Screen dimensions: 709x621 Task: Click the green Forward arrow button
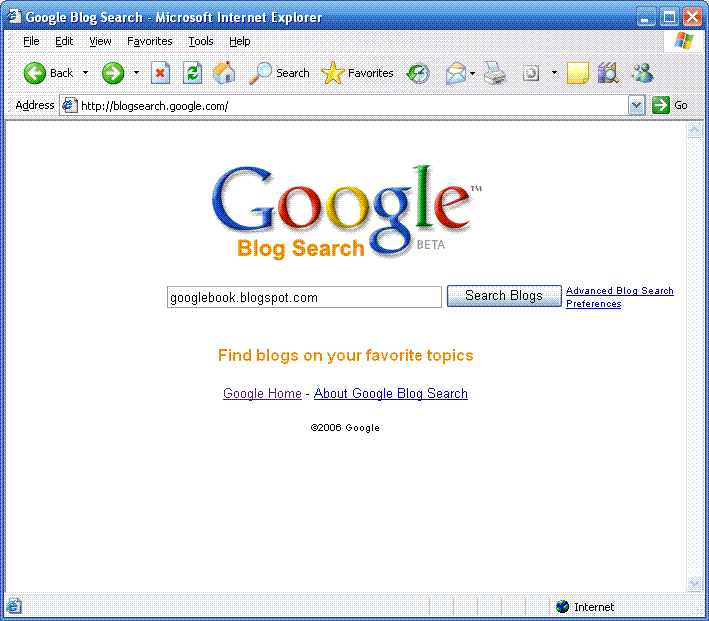tap(113, 73)
